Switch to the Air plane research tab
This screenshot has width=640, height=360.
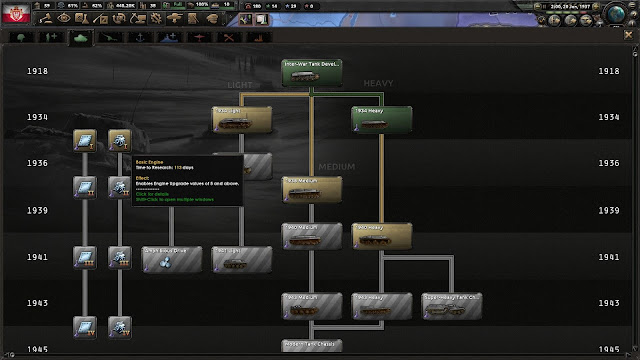click(x=199, y=38)
